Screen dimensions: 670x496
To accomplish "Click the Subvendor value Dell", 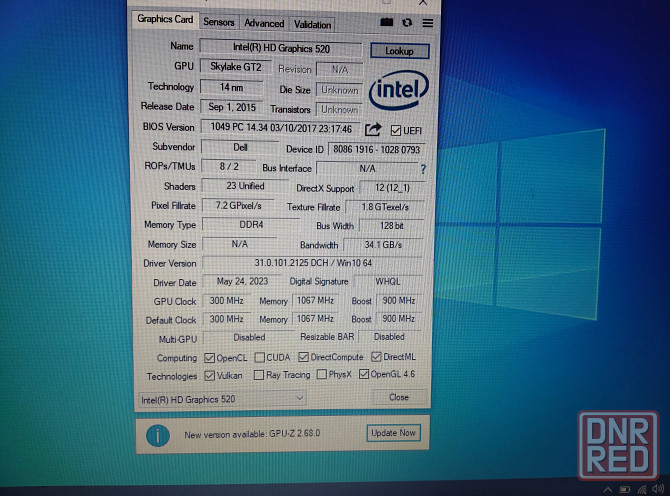I will tap(240, 147).
